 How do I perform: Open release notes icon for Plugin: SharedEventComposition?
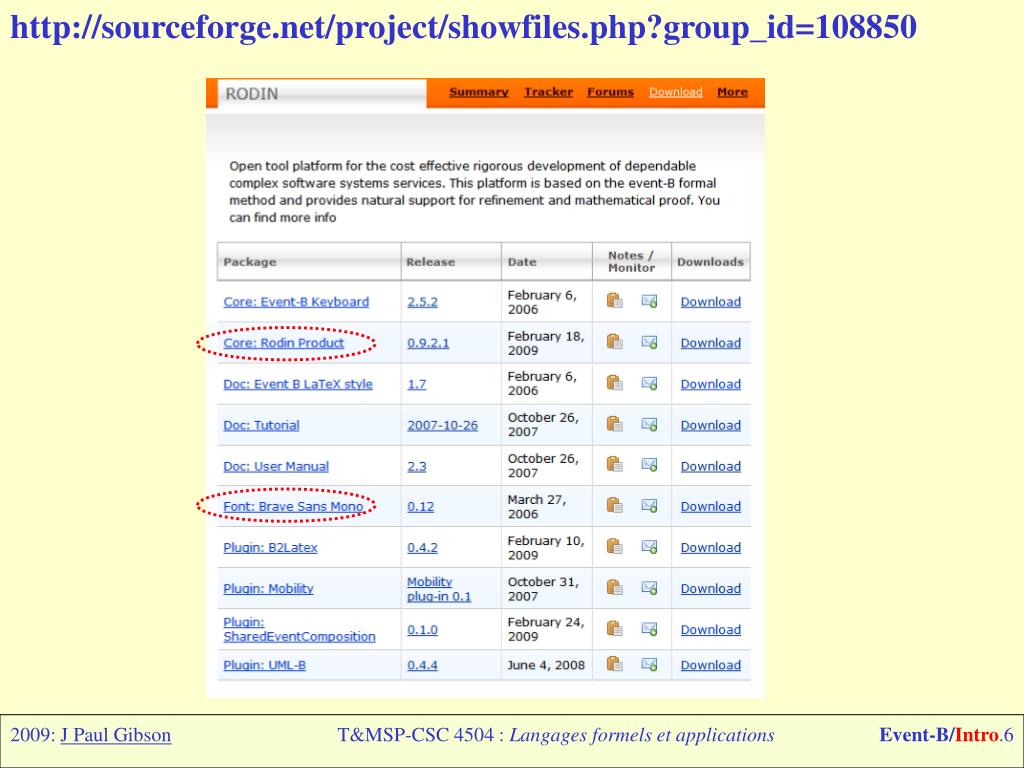point(615,629)
